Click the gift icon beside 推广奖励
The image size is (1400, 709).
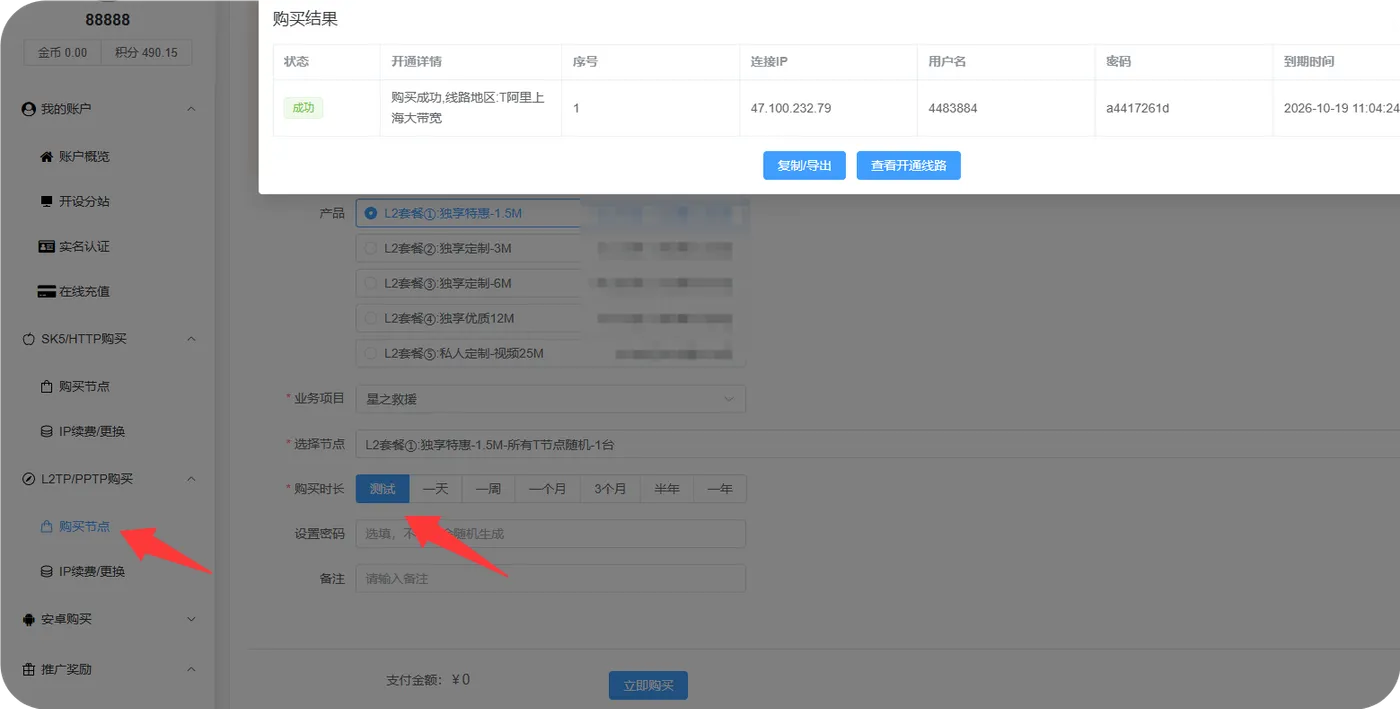[x=28, y=669]
